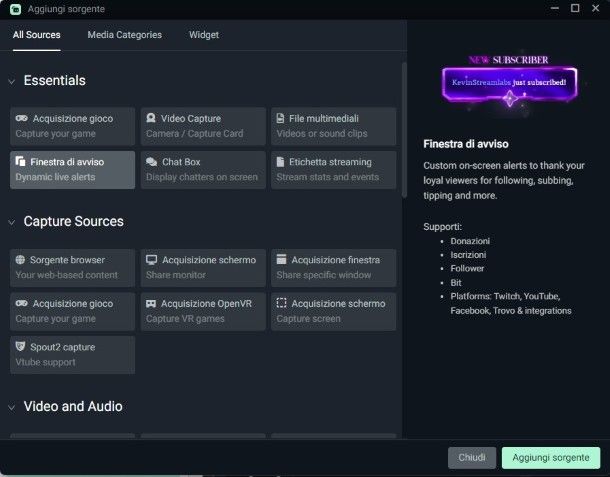The image size is (610, 477).
Task: Click the 'Bit' bullet text
Action: pyautogui.click(x=456, y=283)
